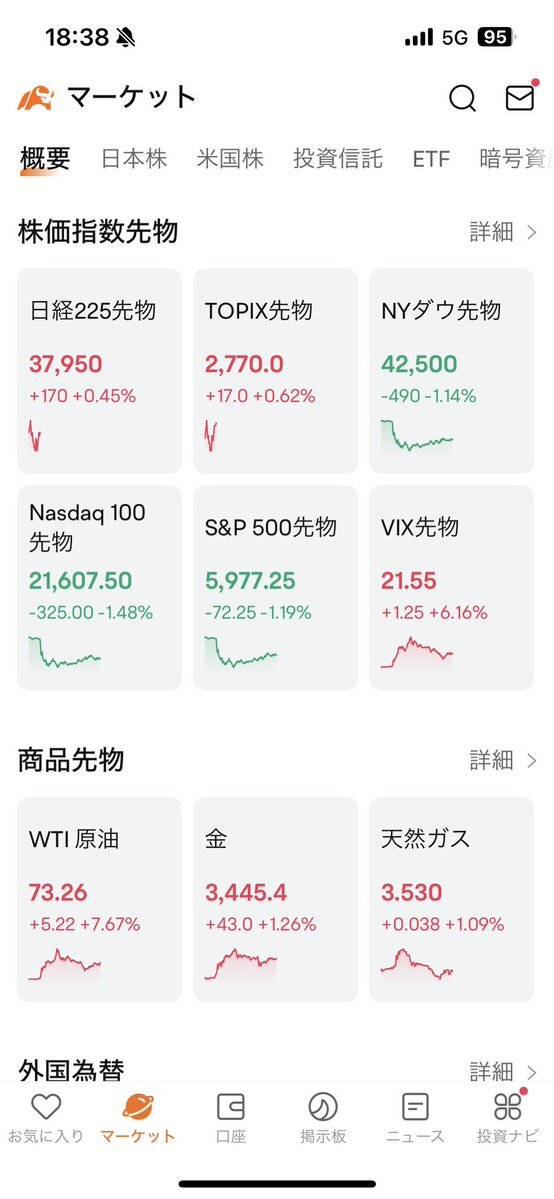Switch to the 米国株 tab

point(230,158)
